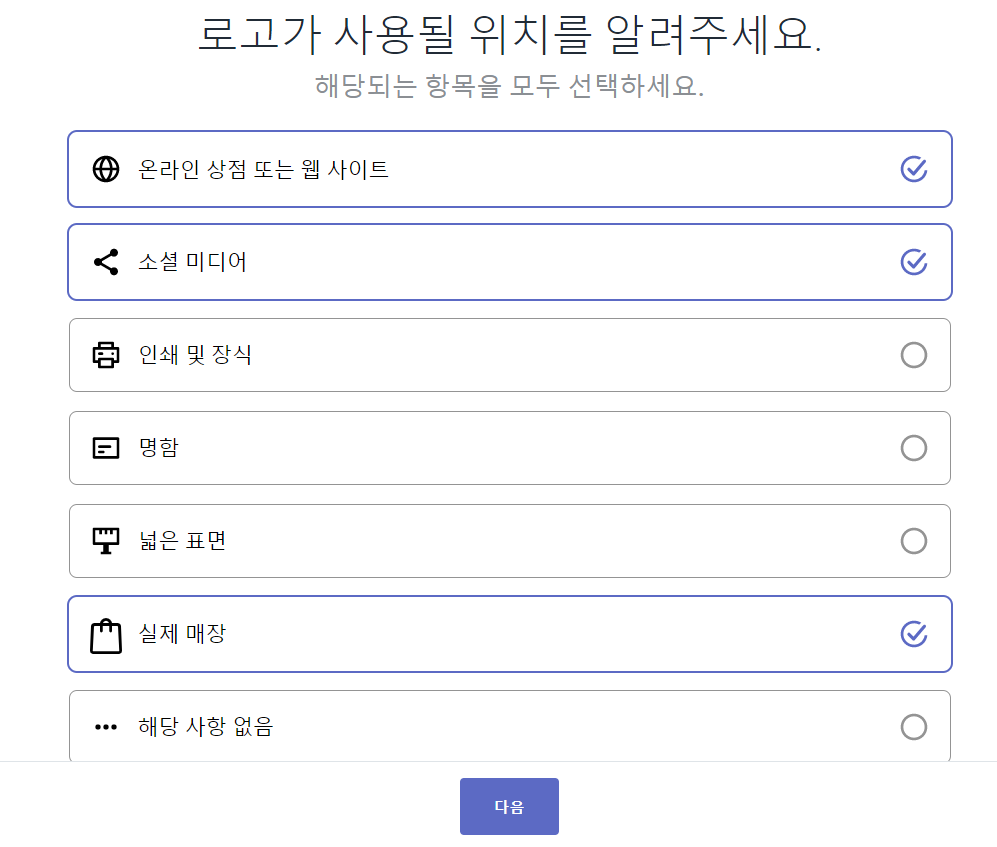Click the blue checkmark on 온라인 상점 option
This screenshot has width=997, height=847.
coord(913,171)
